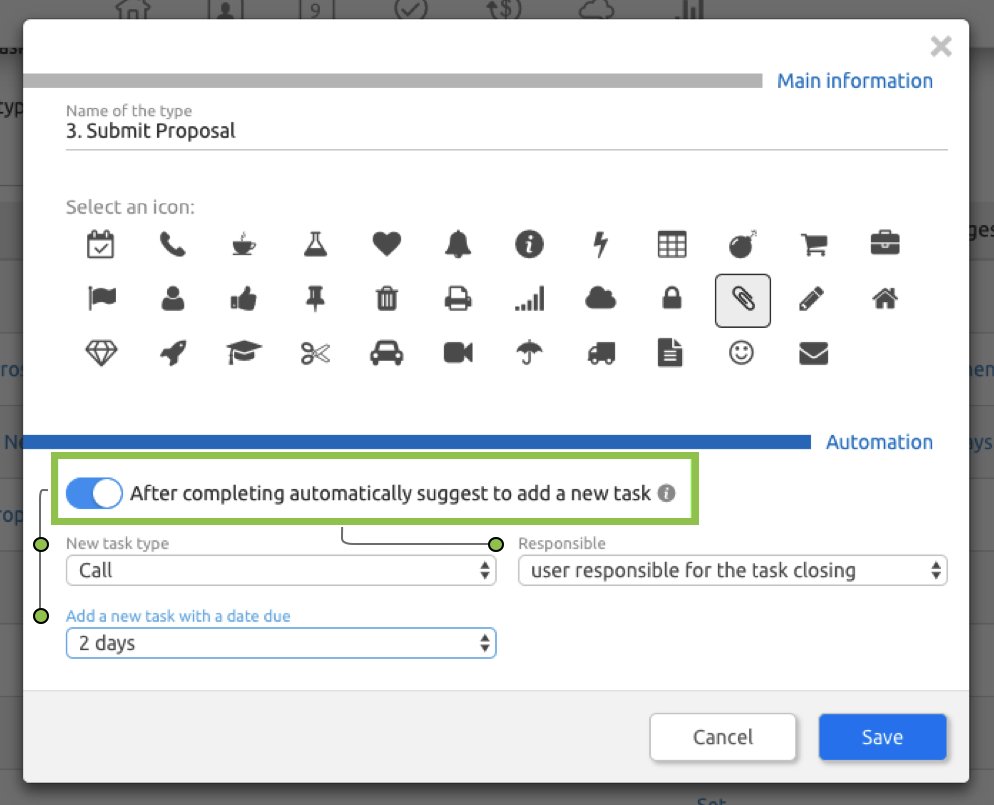Select the scissors icon
The image size is (994, 805).
click(x=315, y=354)
